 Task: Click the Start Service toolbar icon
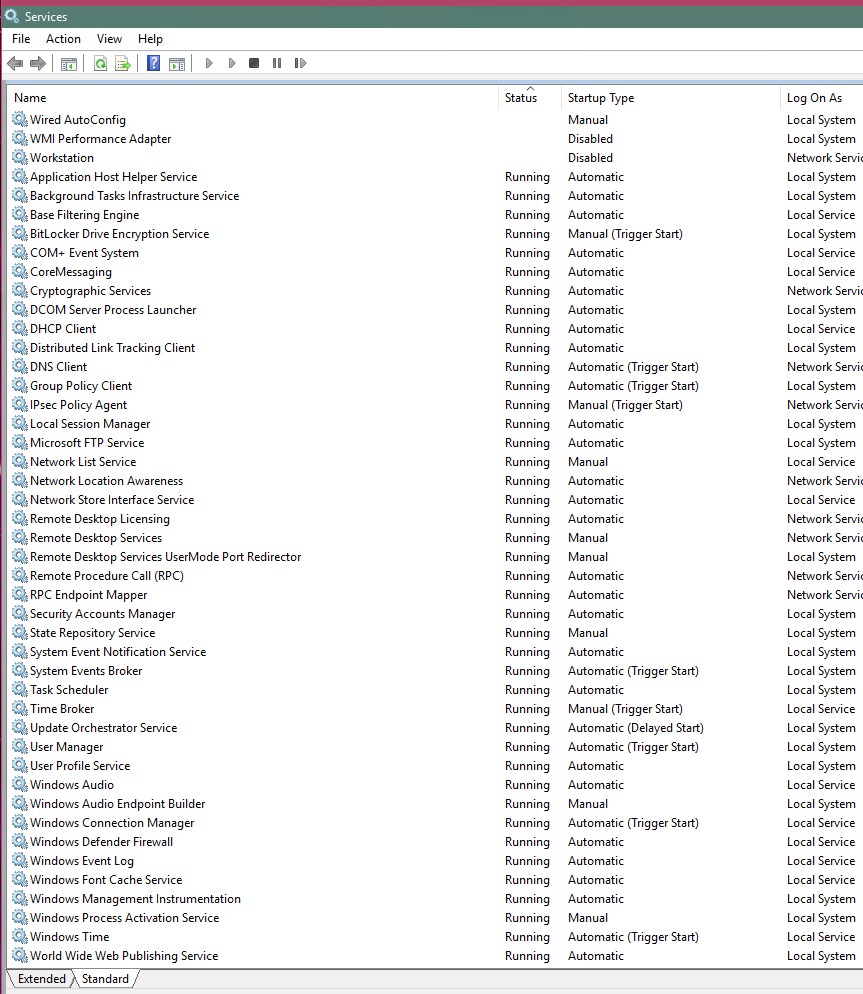[x=208, y=63]
